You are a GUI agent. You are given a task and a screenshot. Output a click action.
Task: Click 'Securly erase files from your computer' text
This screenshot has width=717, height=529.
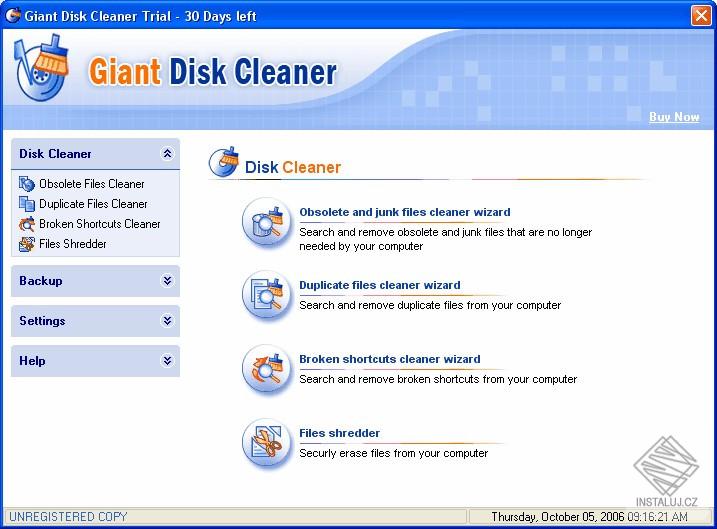pyautogui.click(x=393, y=454)
